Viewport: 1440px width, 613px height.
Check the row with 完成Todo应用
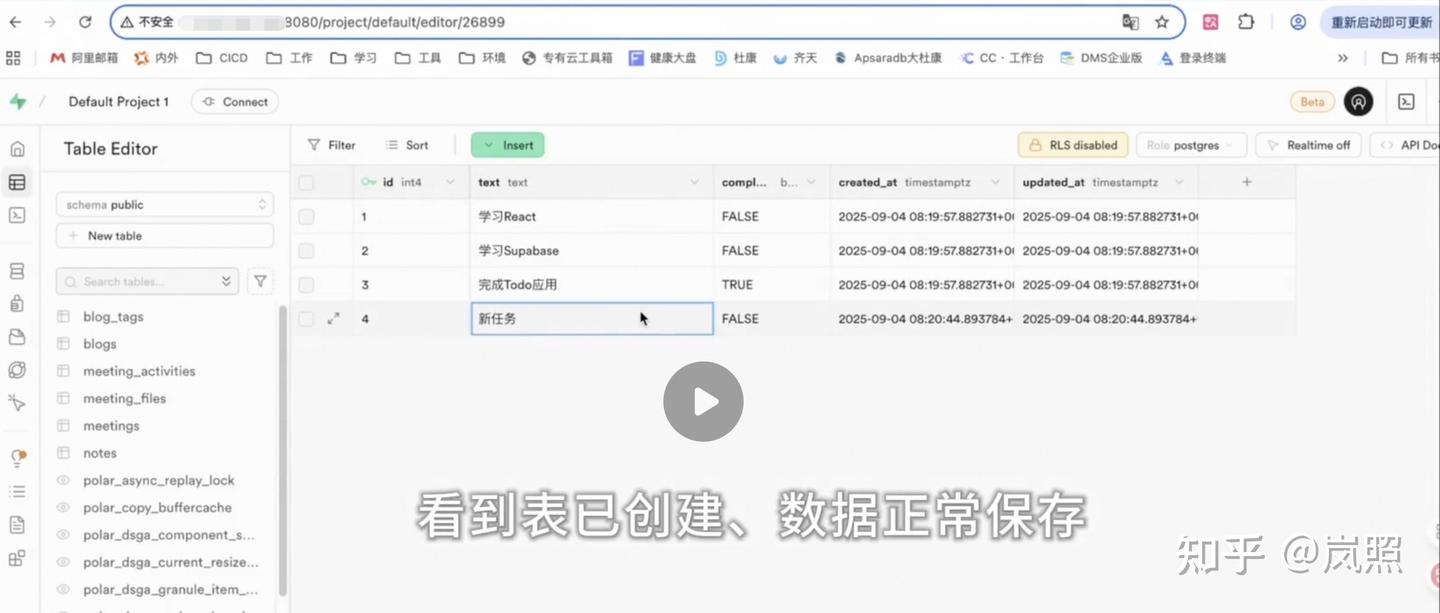tap(305, 284)
